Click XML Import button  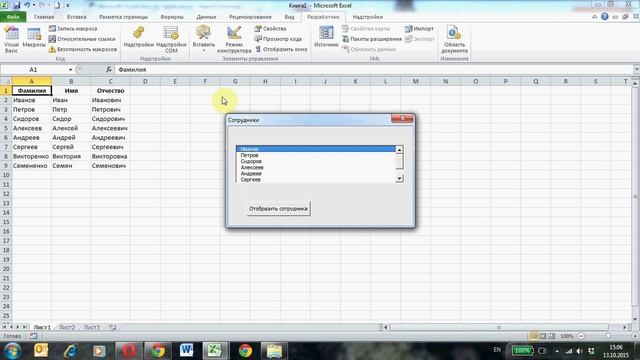tap(419, 29)
